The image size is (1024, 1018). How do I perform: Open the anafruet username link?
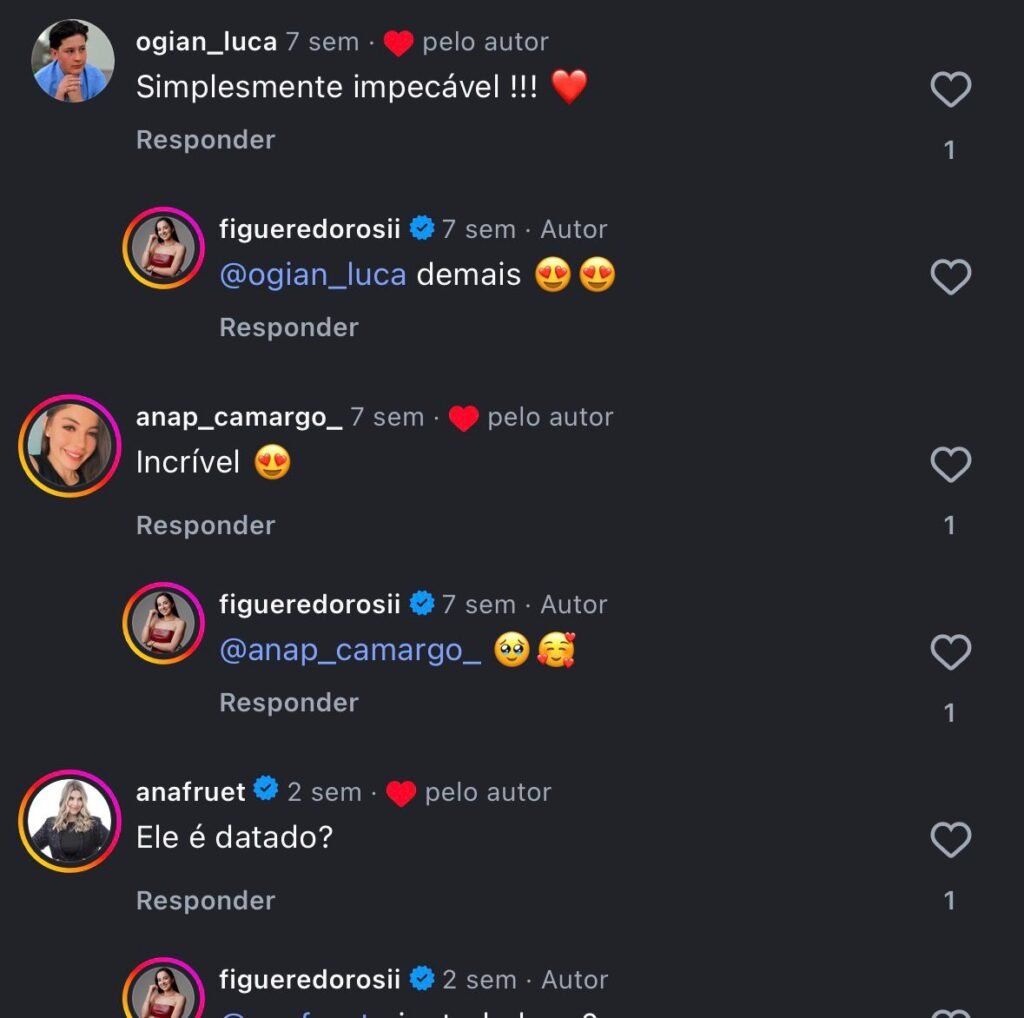click(x=190, y=792)
